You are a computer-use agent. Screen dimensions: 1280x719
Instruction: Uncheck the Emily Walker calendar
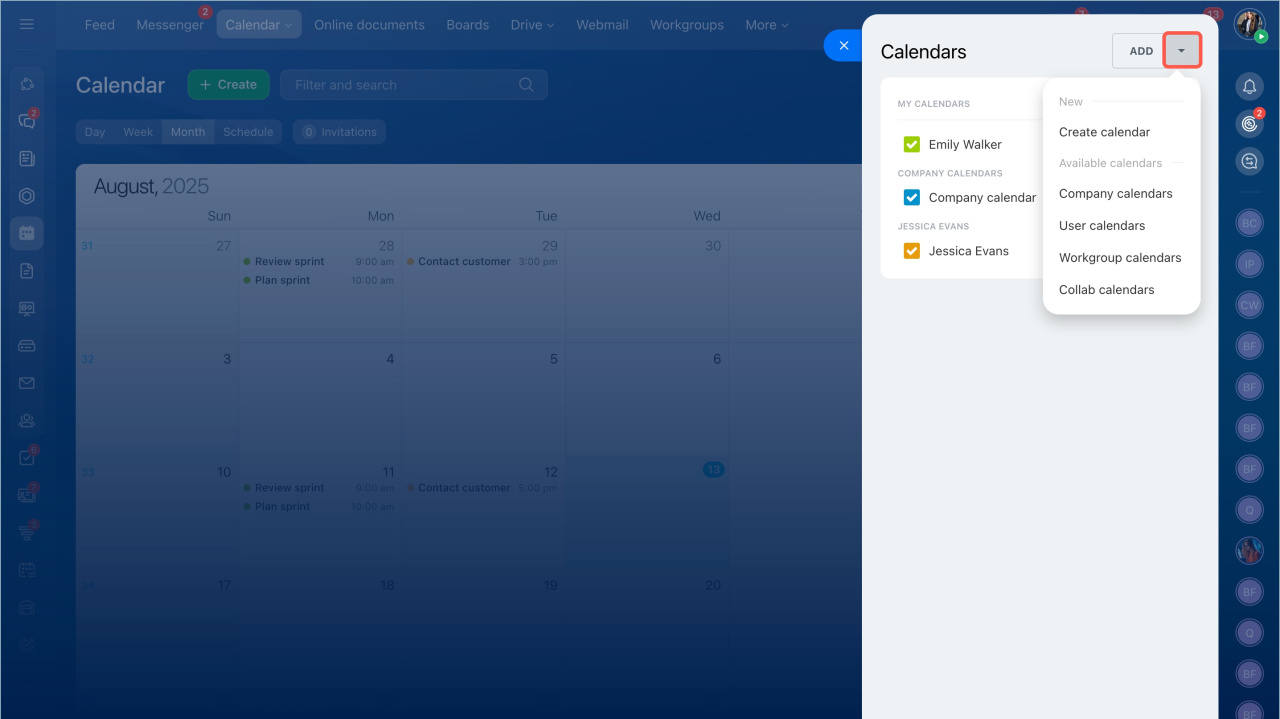coord(911,144)
